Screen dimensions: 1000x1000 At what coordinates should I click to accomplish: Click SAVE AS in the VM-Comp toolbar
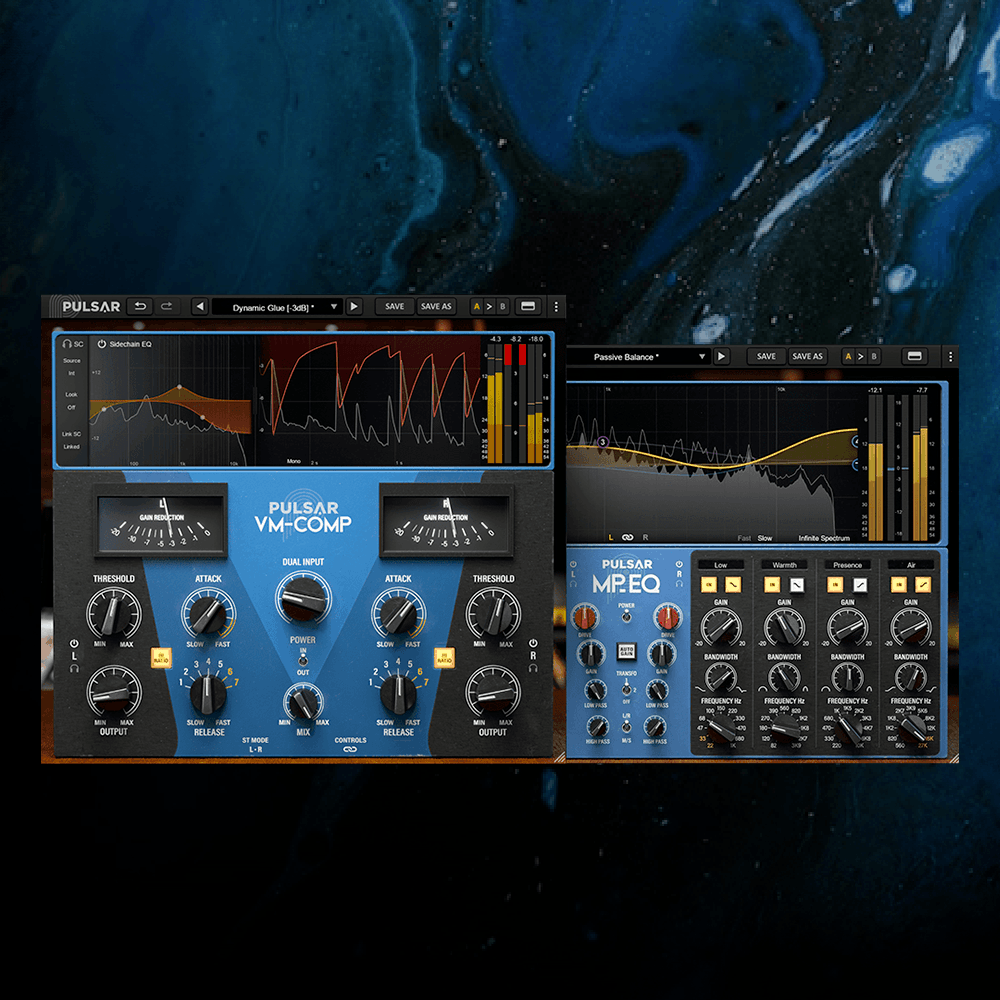pos(436,307)
